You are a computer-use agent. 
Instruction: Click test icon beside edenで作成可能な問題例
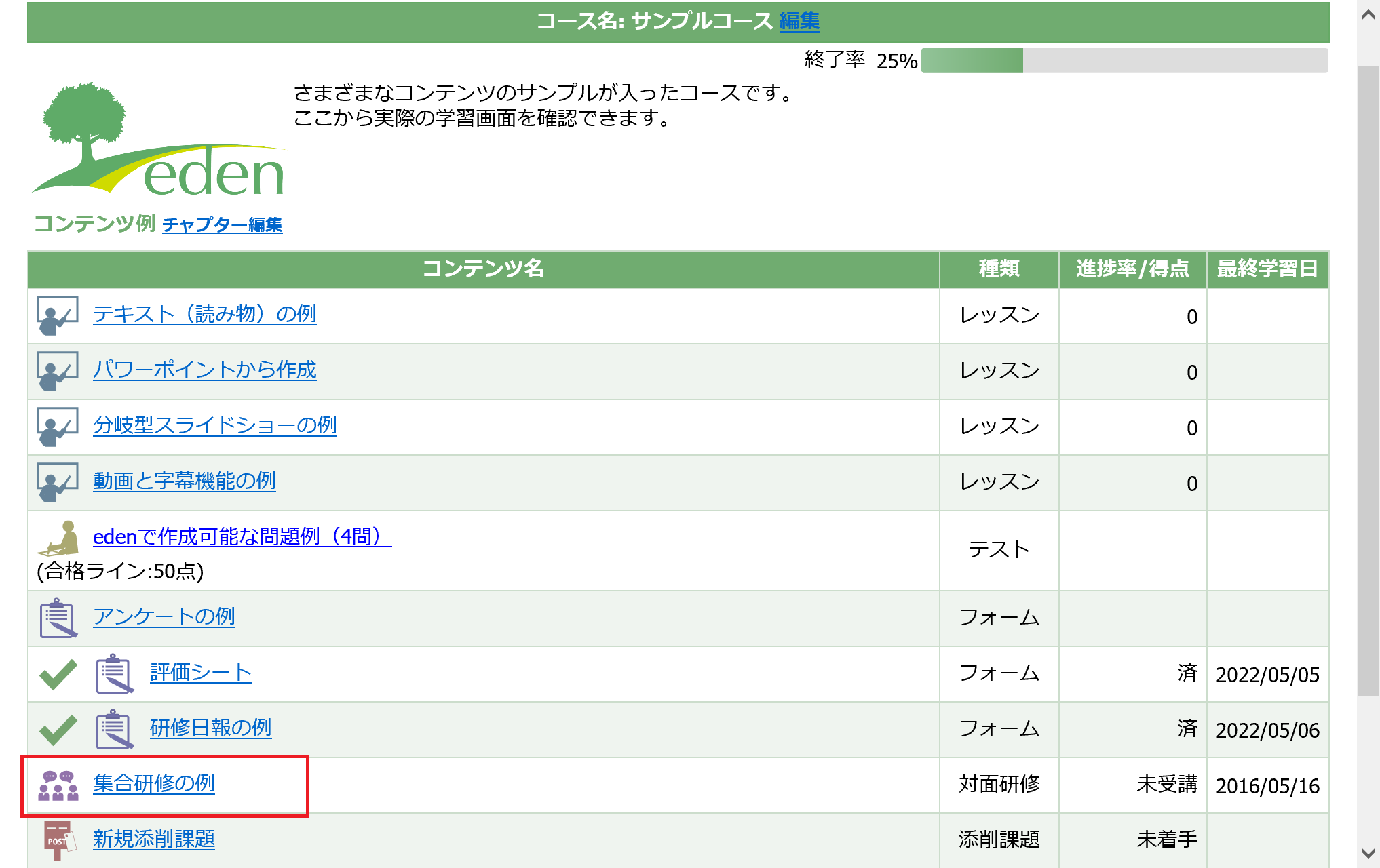pos(60,538)
